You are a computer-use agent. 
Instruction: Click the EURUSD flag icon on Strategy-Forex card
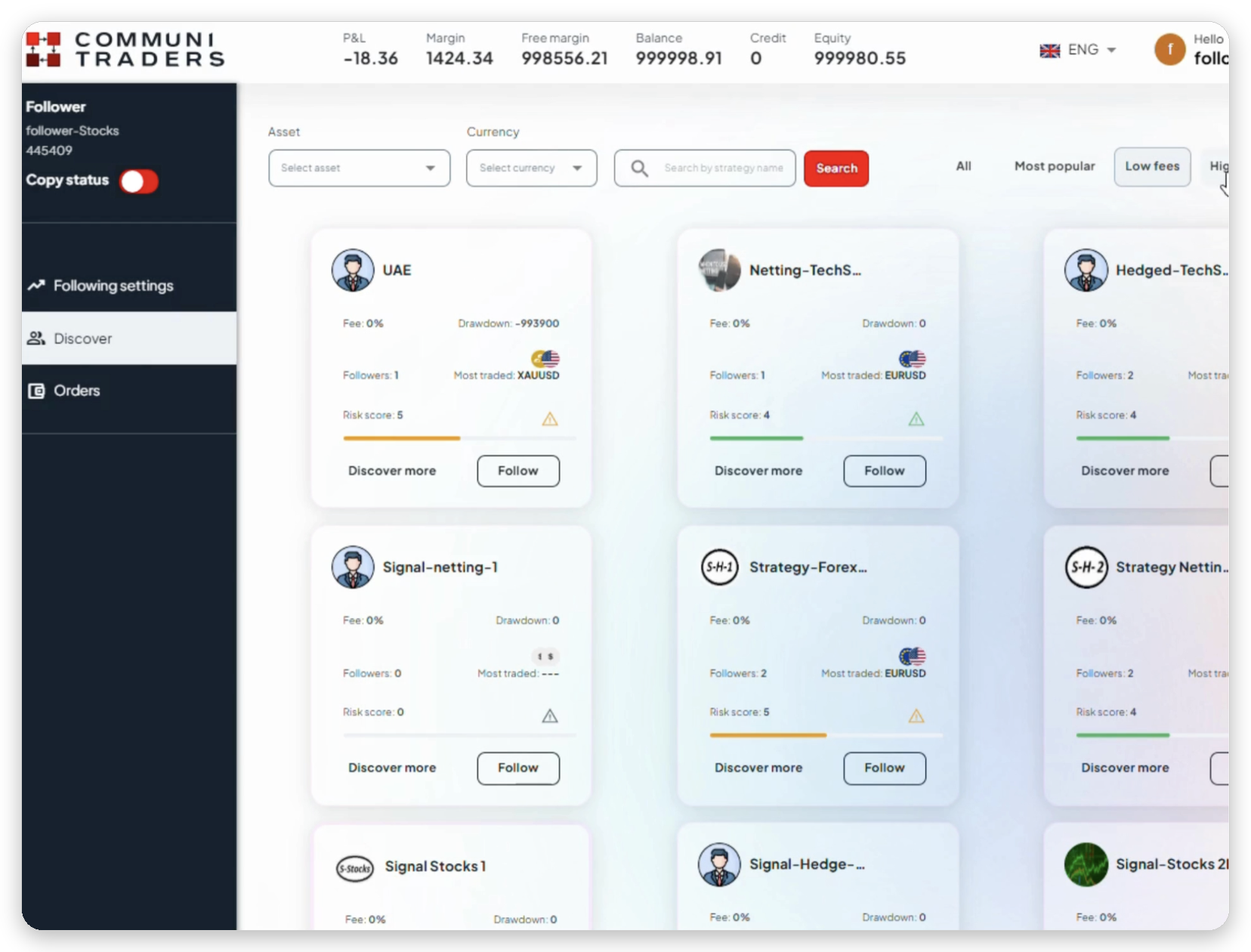click(x=912, y=656)
